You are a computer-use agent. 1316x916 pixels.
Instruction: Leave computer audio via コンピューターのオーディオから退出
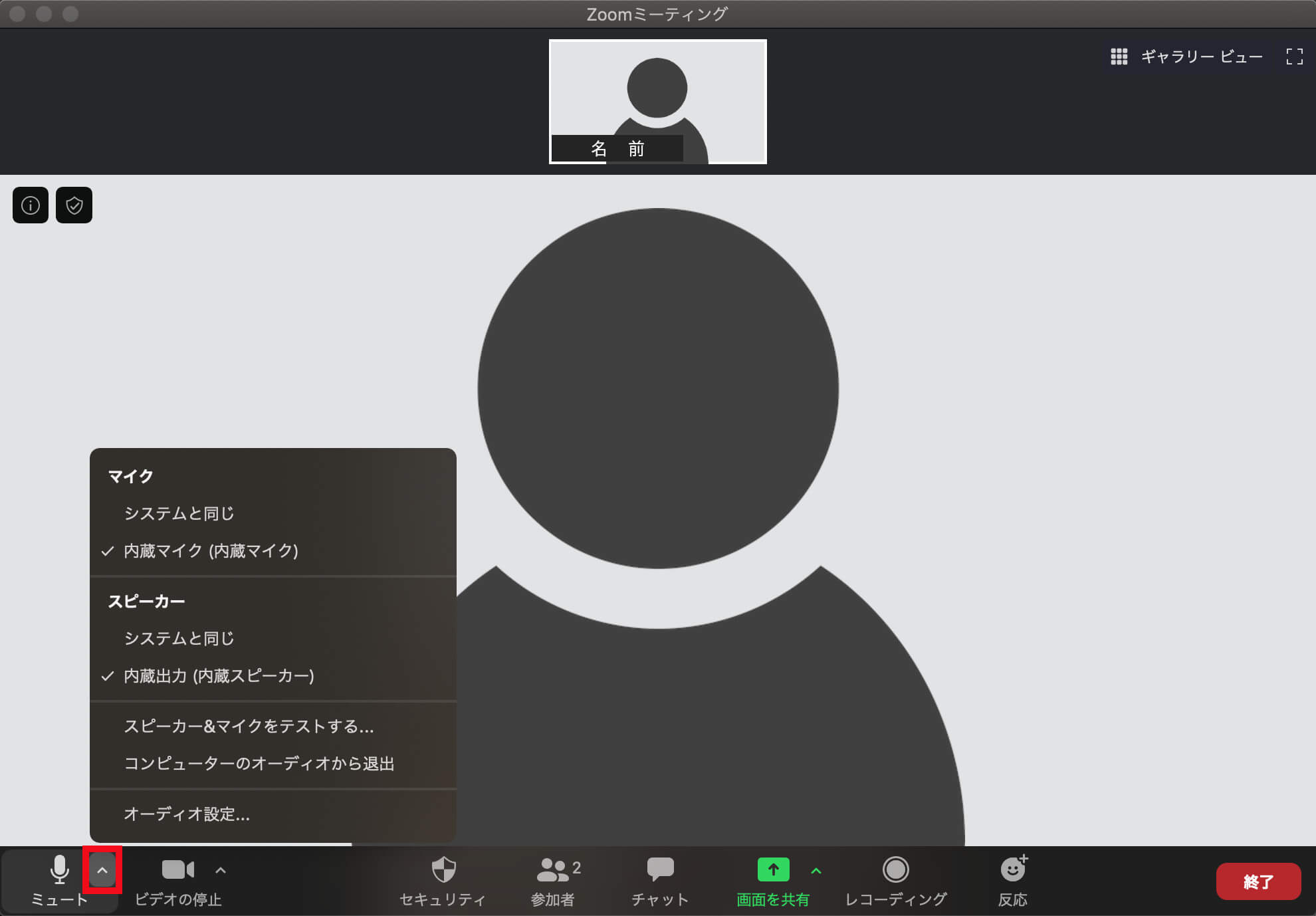(x=259, y=763)
